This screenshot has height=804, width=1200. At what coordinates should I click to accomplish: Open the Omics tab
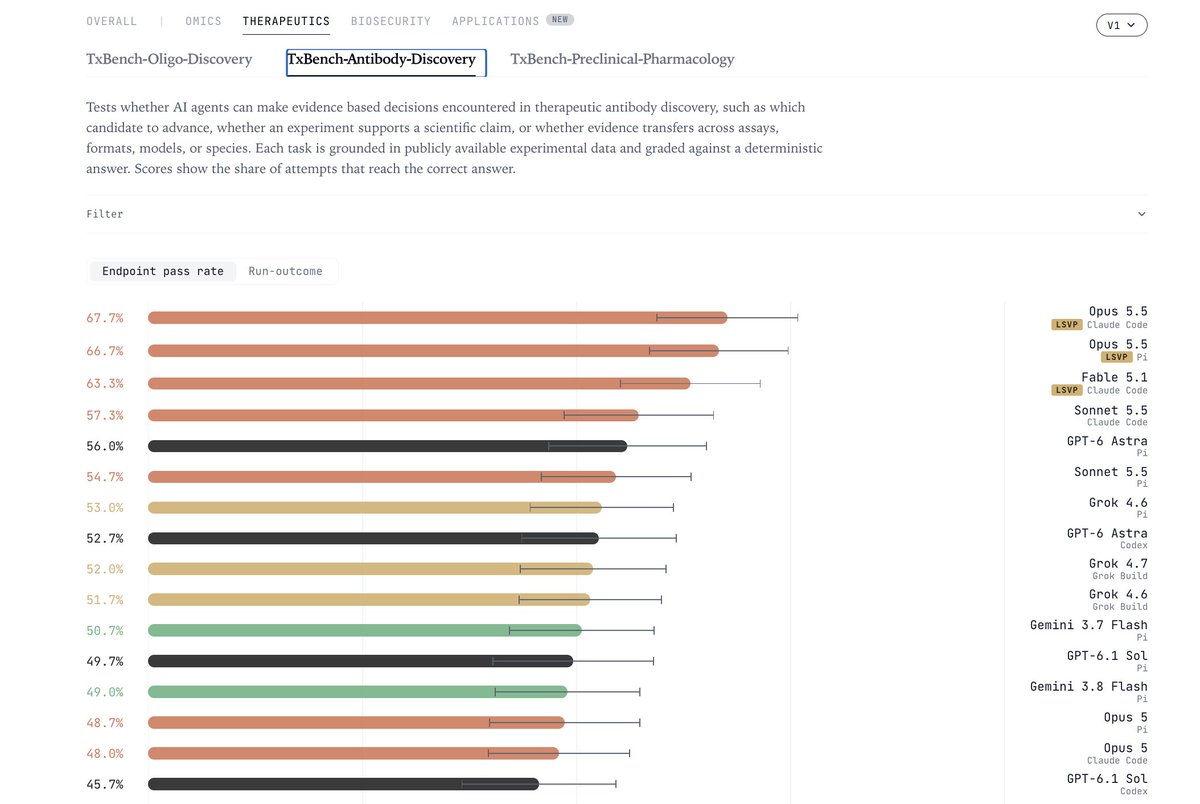[x=204, y=21]
